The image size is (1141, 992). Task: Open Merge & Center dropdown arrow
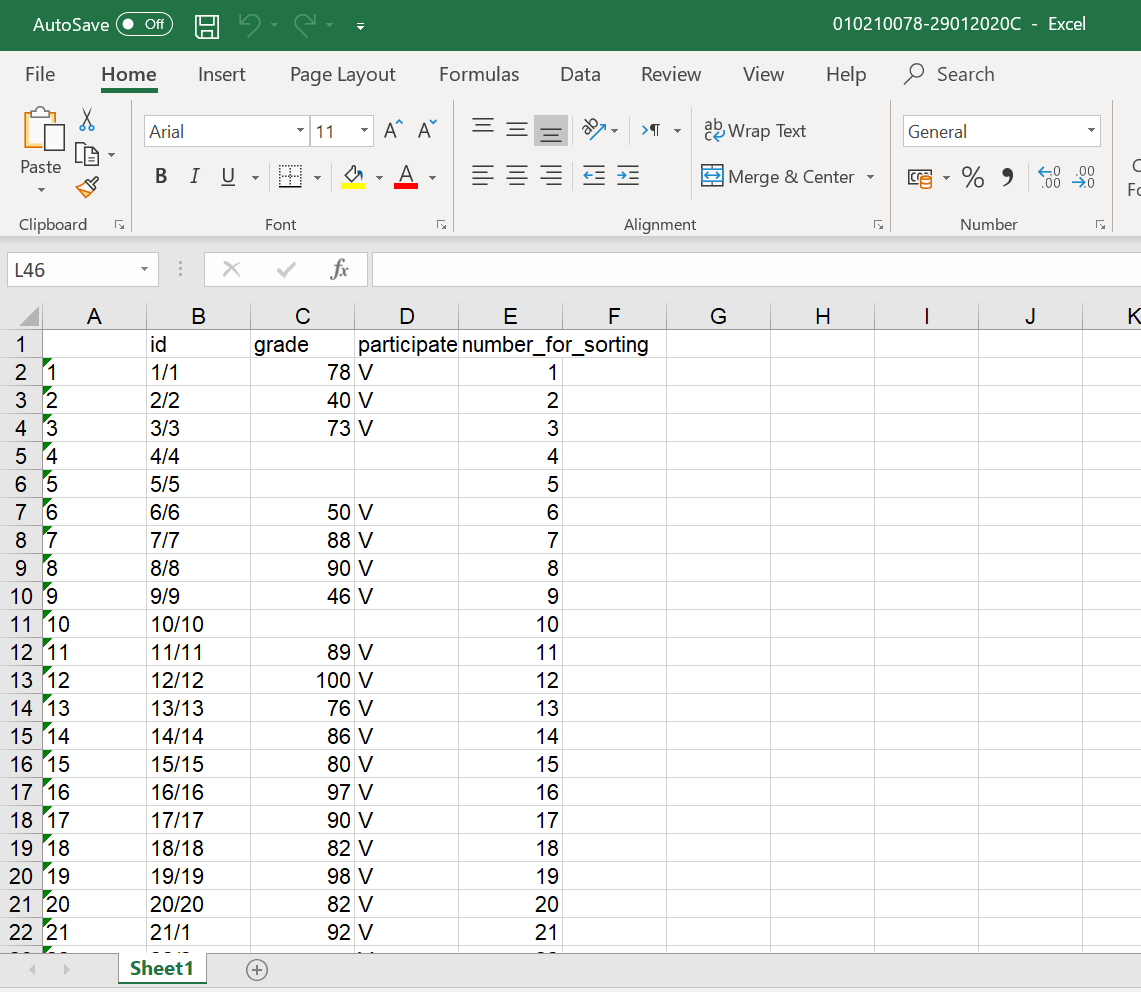pos(870,177)
